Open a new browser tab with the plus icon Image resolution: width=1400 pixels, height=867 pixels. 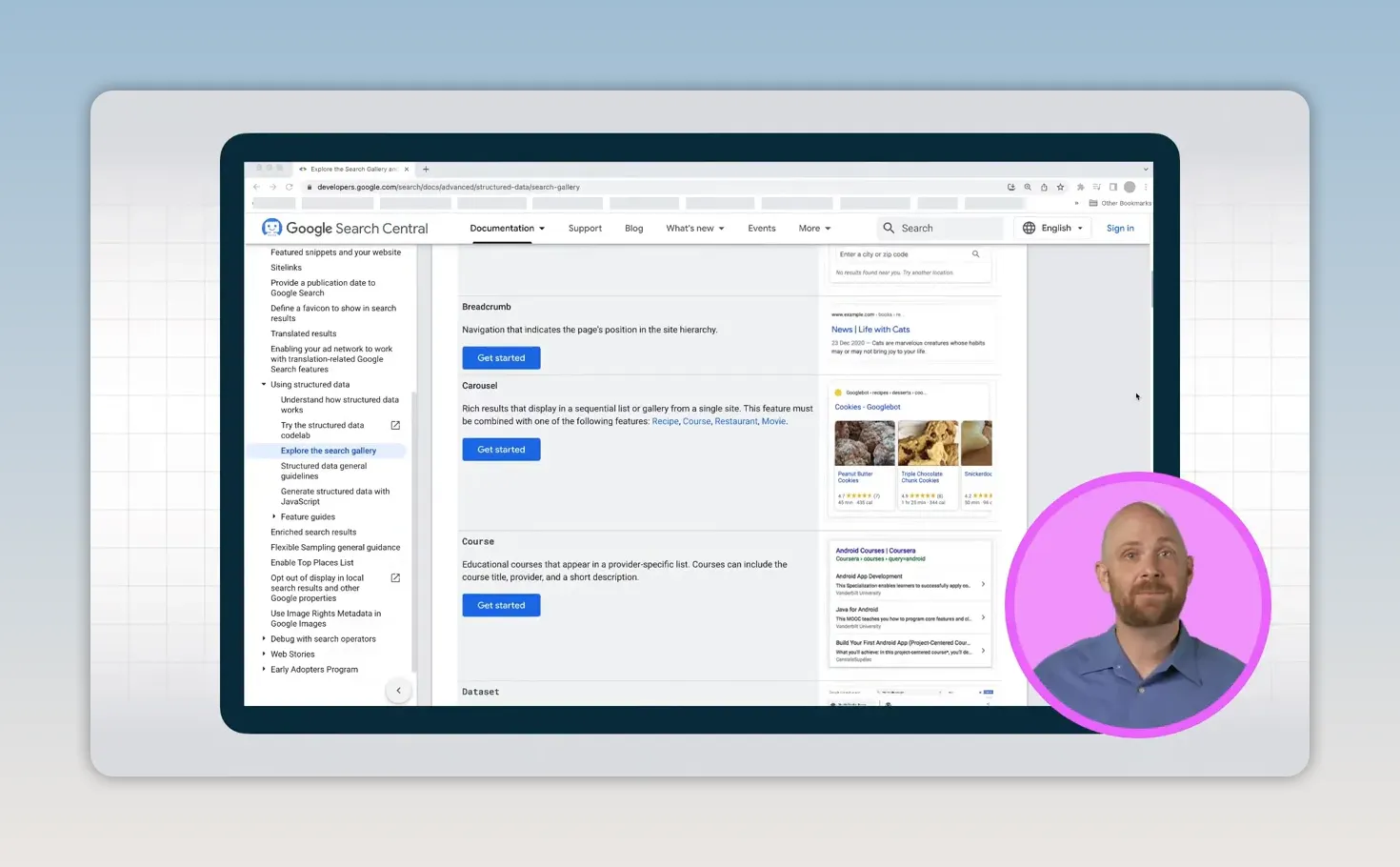point(426,170)
